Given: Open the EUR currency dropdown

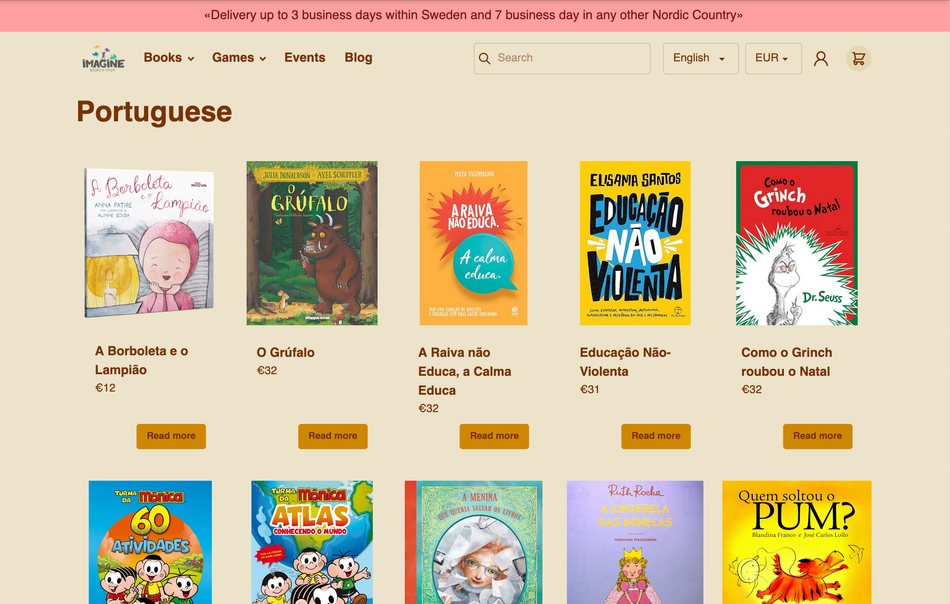Looking at the screenshot, I should [x=773, y=58].
